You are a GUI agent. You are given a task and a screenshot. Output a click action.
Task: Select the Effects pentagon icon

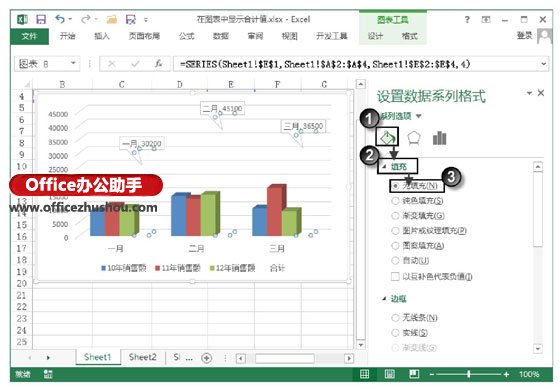(414, 138)
